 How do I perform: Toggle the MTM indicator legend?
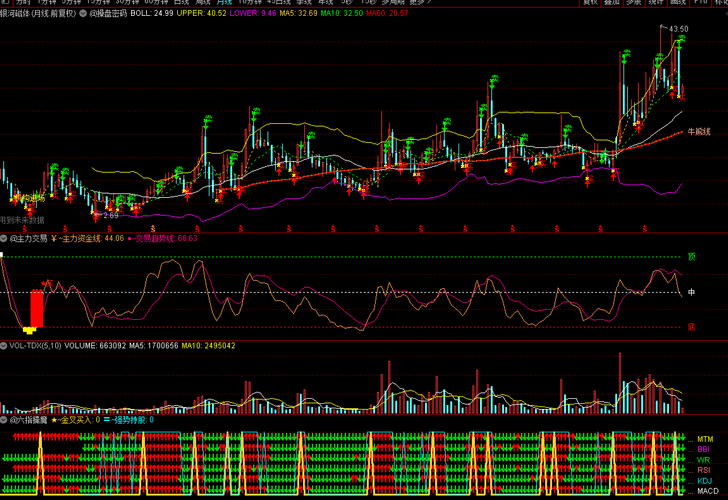pos(705,439)
